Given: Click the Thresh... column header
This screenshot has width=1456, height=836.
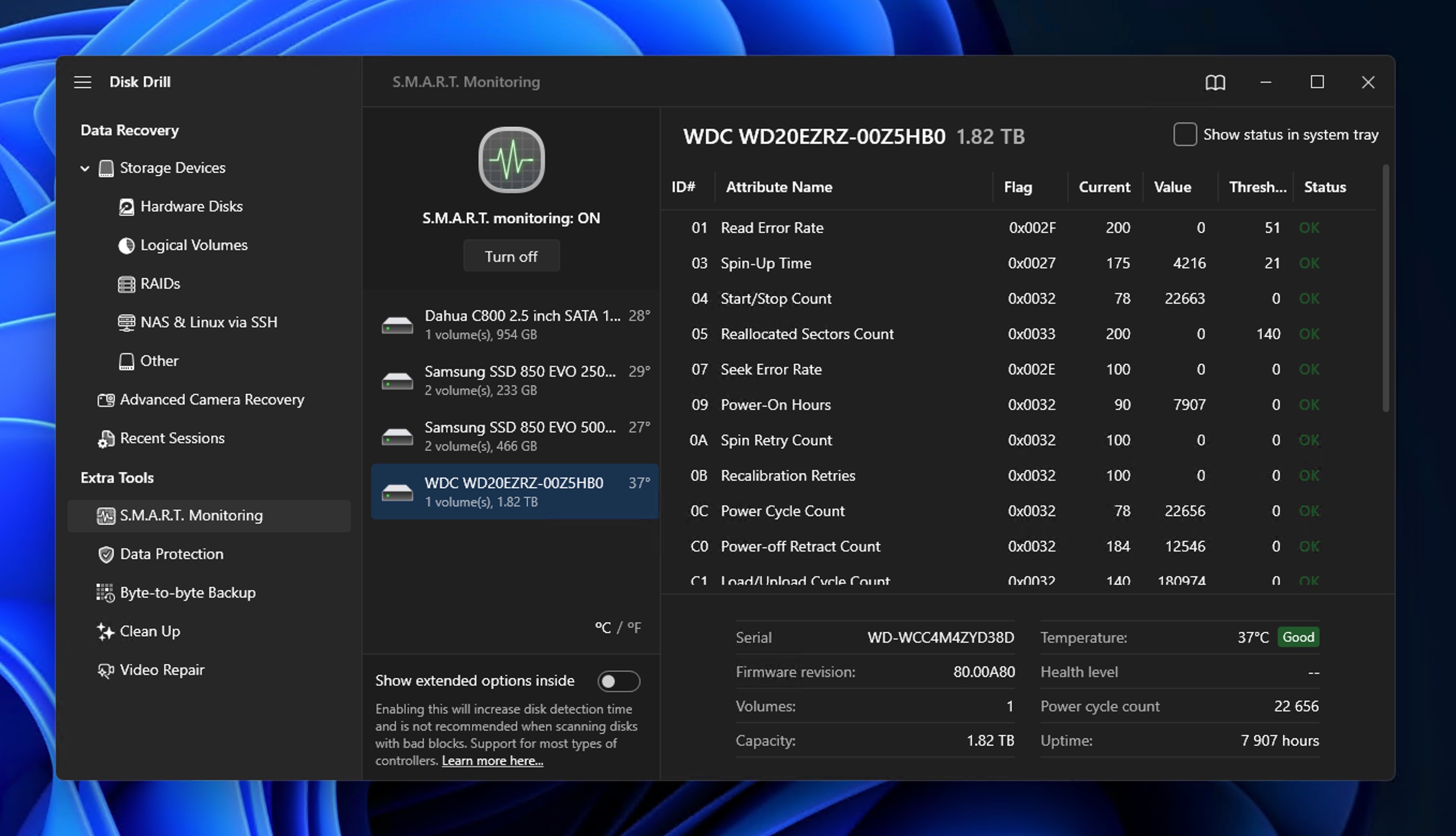Looking at the screenshot, I should click(x=1258, y=187).
